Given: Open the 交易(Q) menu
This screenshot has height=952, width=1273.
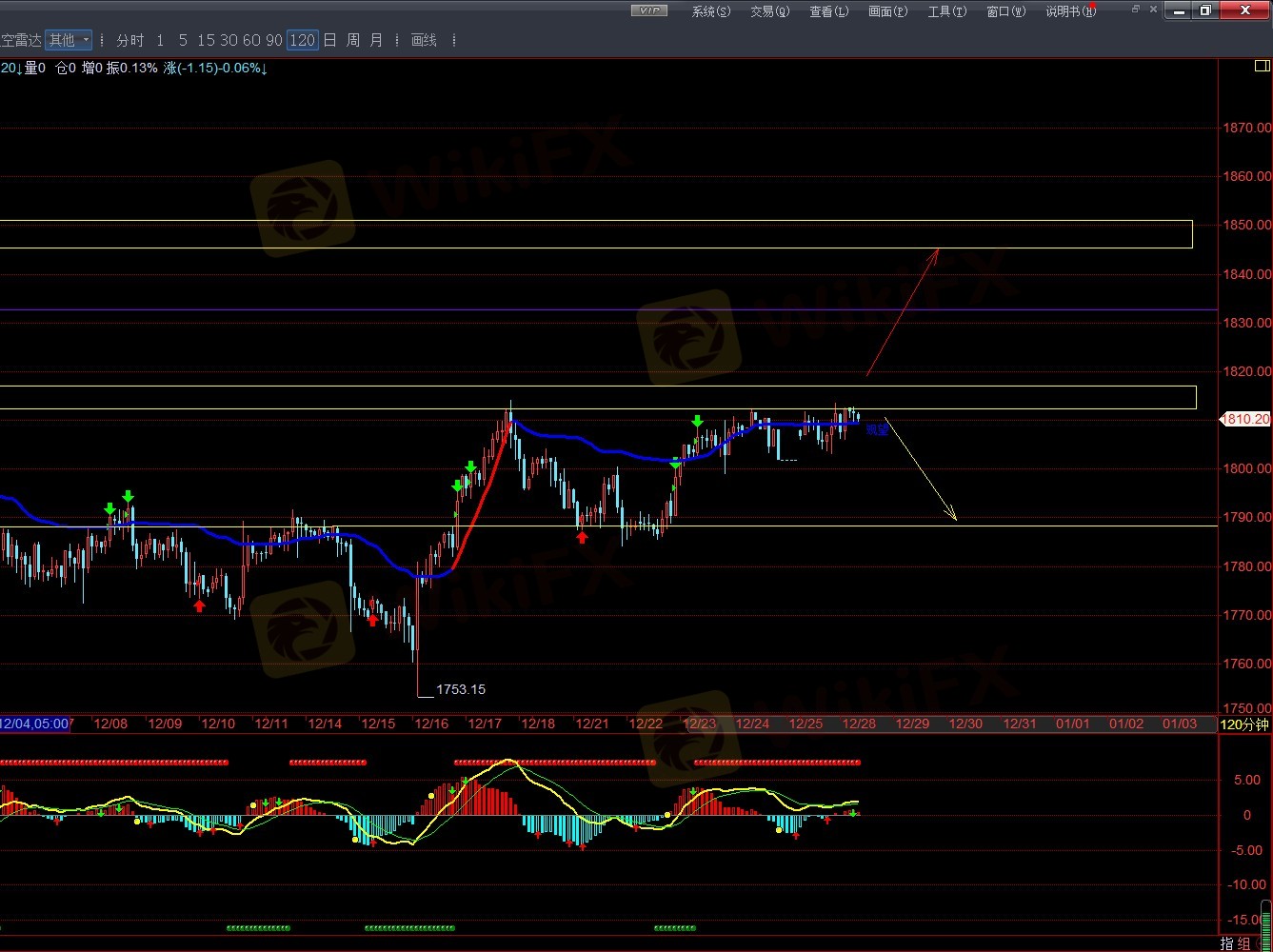Looking at the screenshot, I should [x=769, y=11].
